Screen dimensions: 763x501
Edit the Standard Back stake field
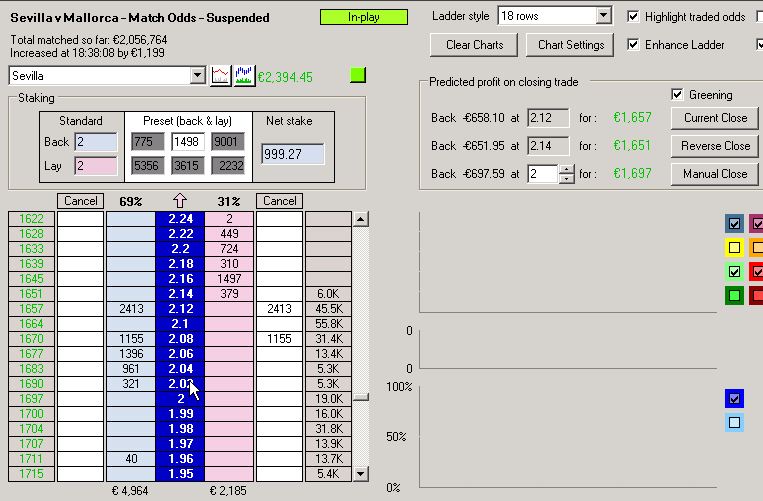pos(96,142)
